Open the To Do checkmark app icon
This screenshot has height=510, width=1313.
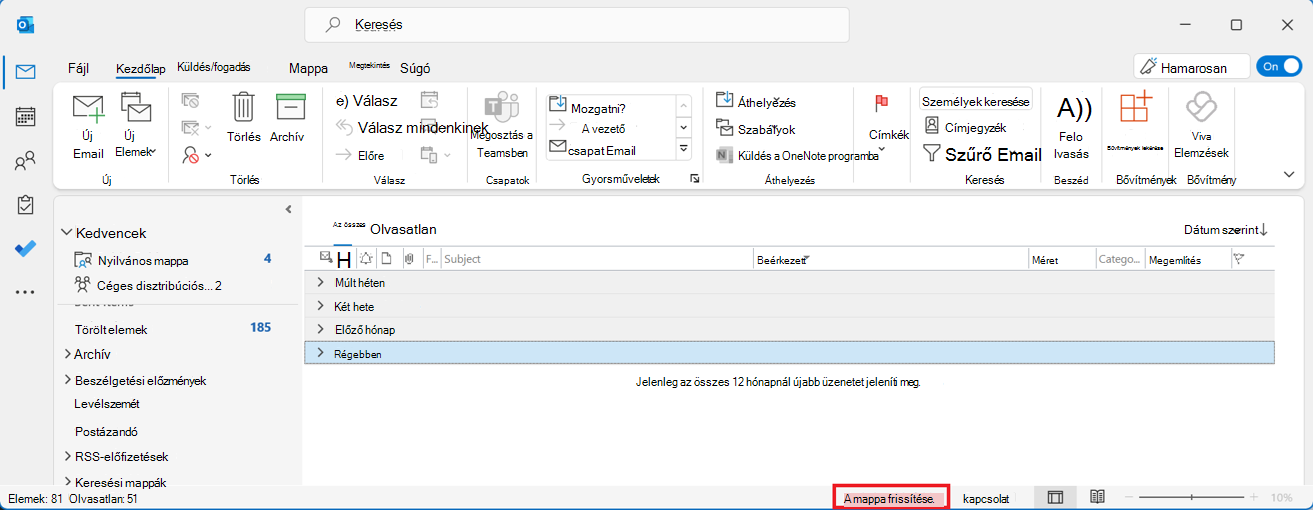tap(26, 249)
